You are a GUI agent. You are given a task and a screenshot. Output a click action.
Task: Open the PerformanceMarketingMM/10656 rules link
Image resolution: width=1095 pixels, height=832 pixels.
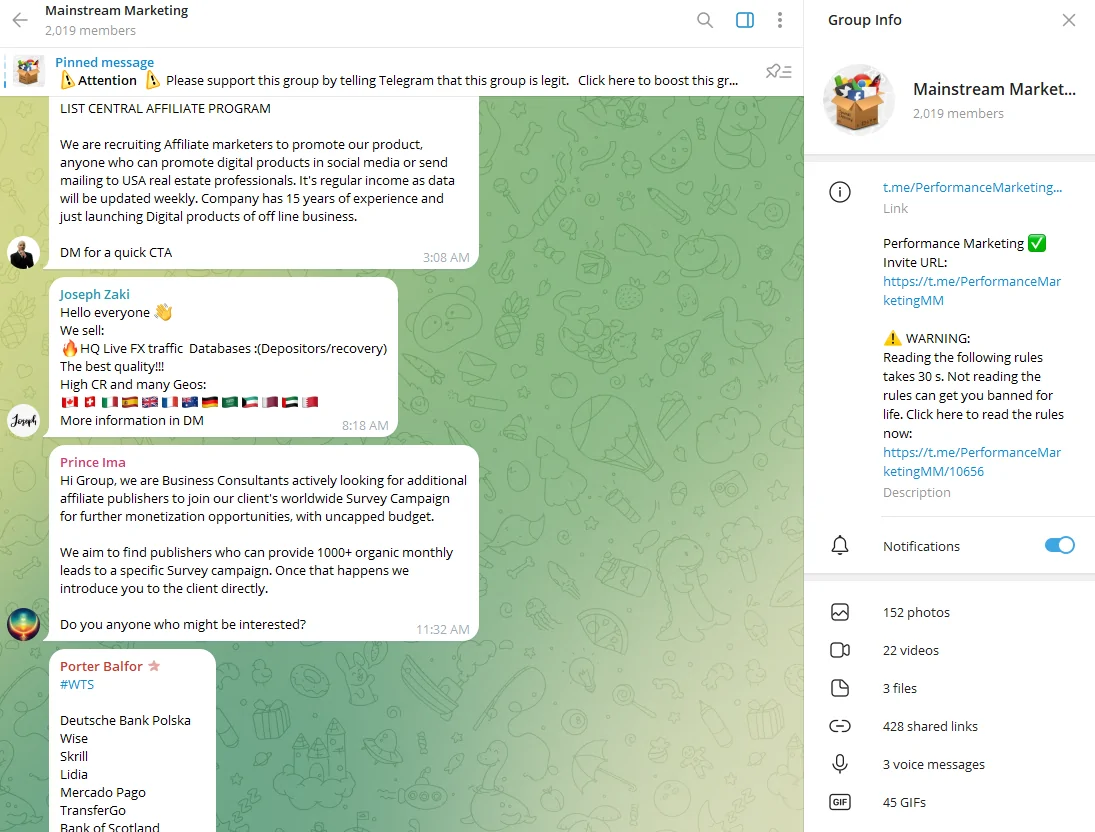971,462
